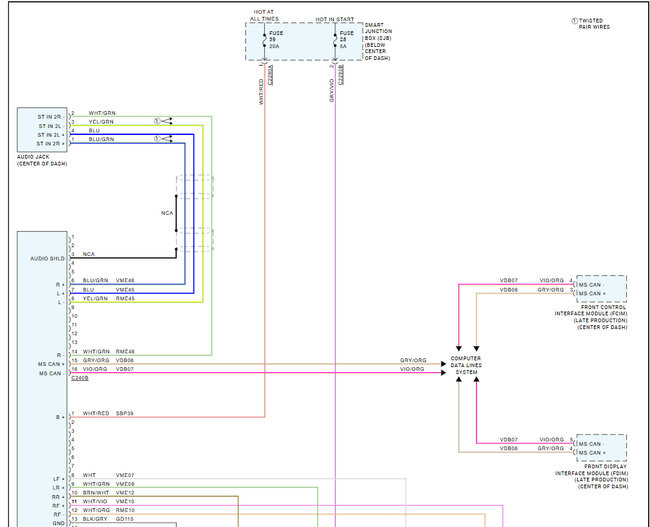
Task: Click the Computer Data Lines System label
Action: pos(466,366)
